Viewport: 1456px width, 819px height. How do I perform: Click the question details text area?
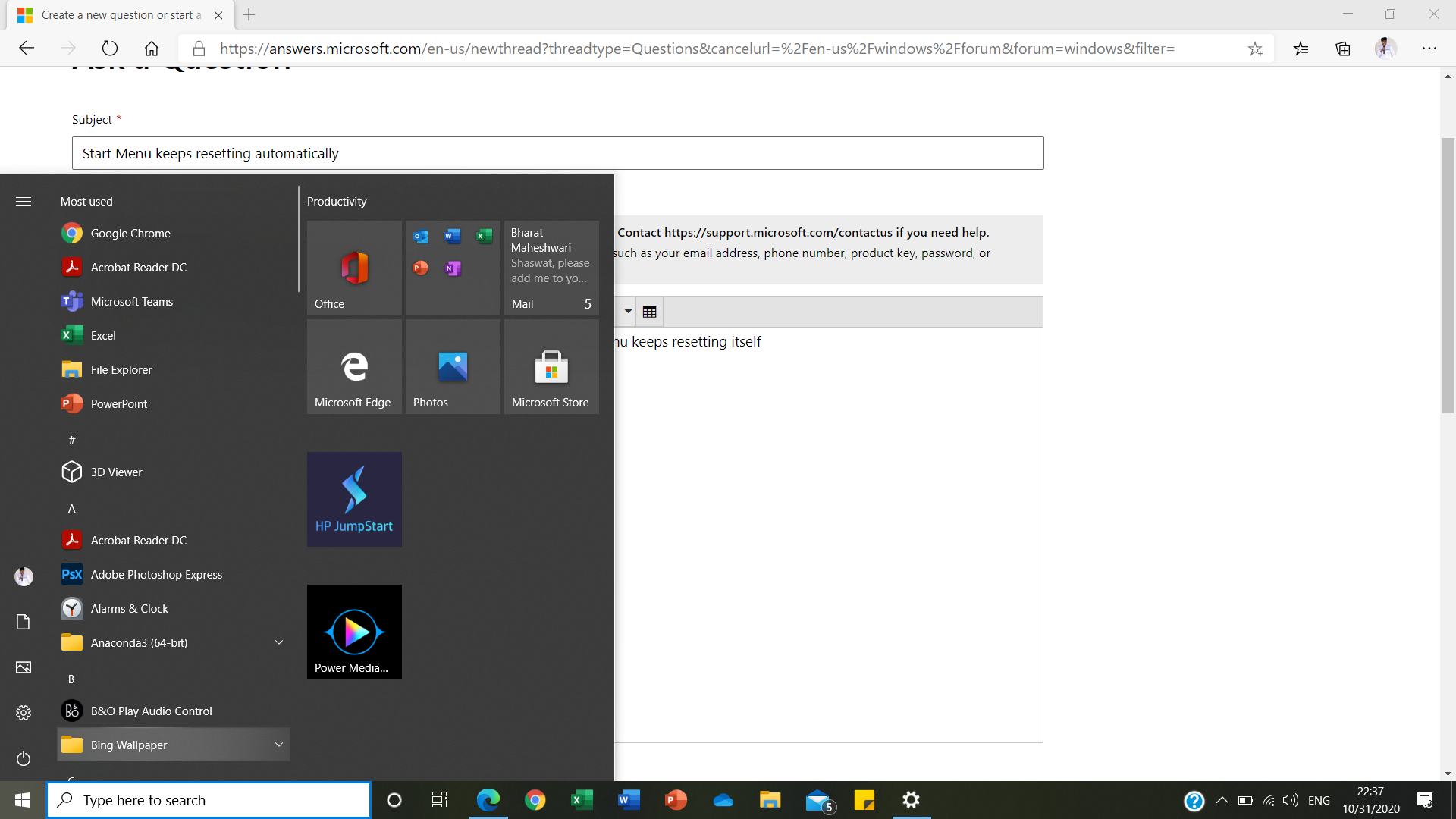click(828, 535)
